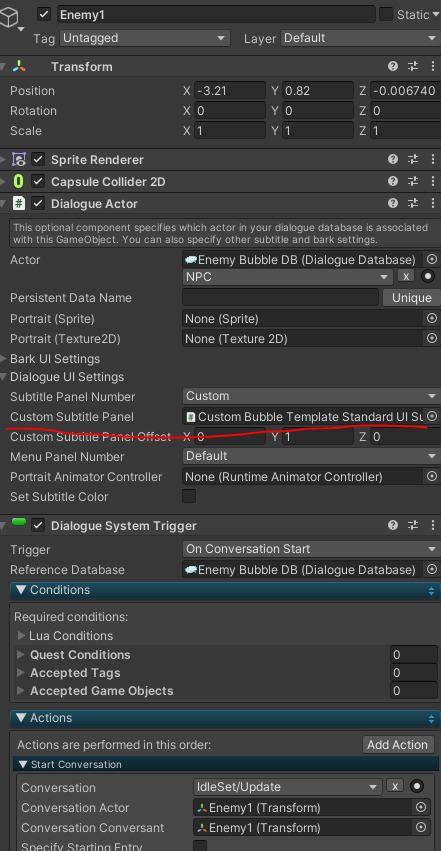Open Dialogue Actor component help icon
Image resolution: width=441 pixels, height=851 pixels.
tap(393, 204)
